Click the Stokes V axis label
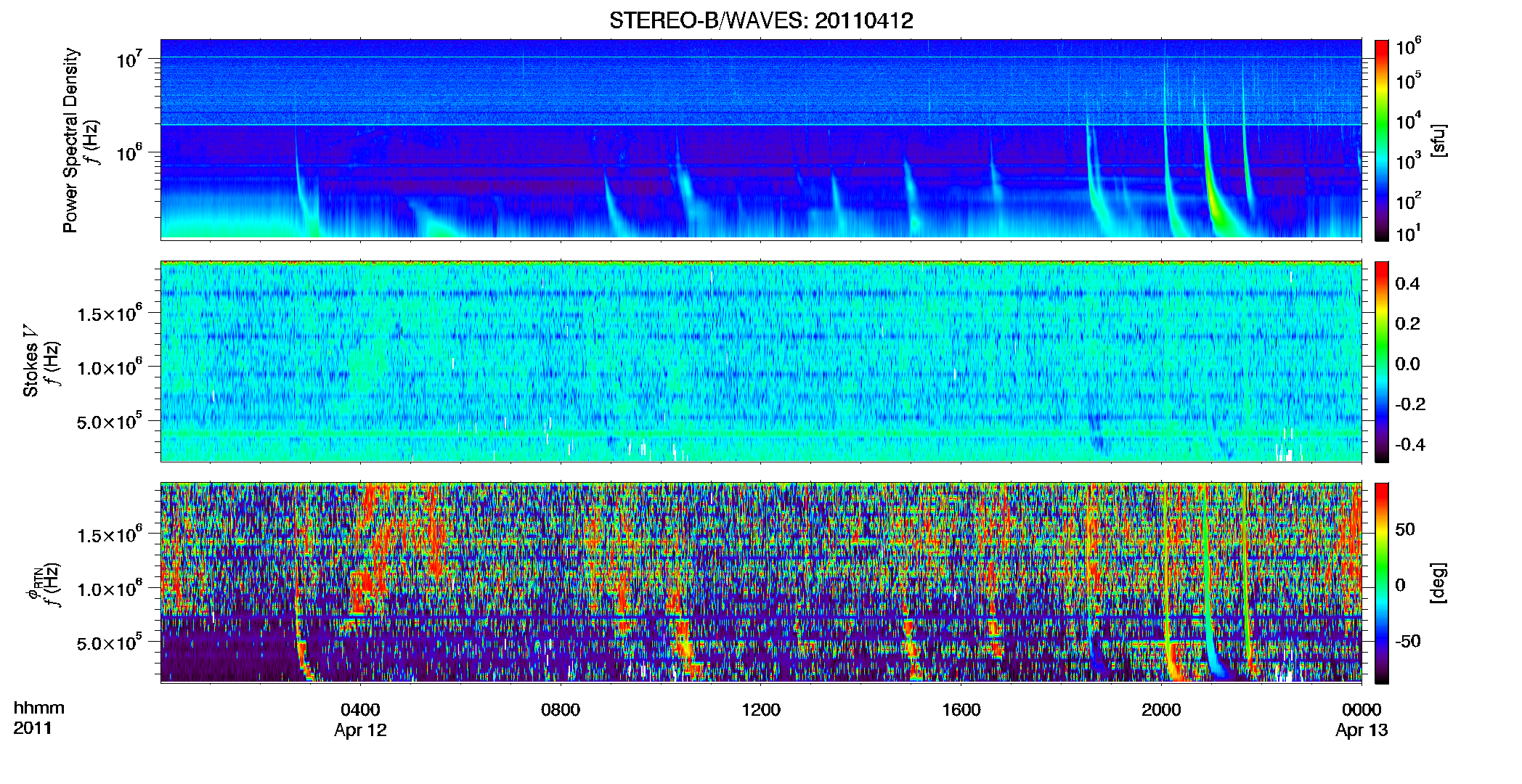The image size is (1522, 784). [31, 361]
